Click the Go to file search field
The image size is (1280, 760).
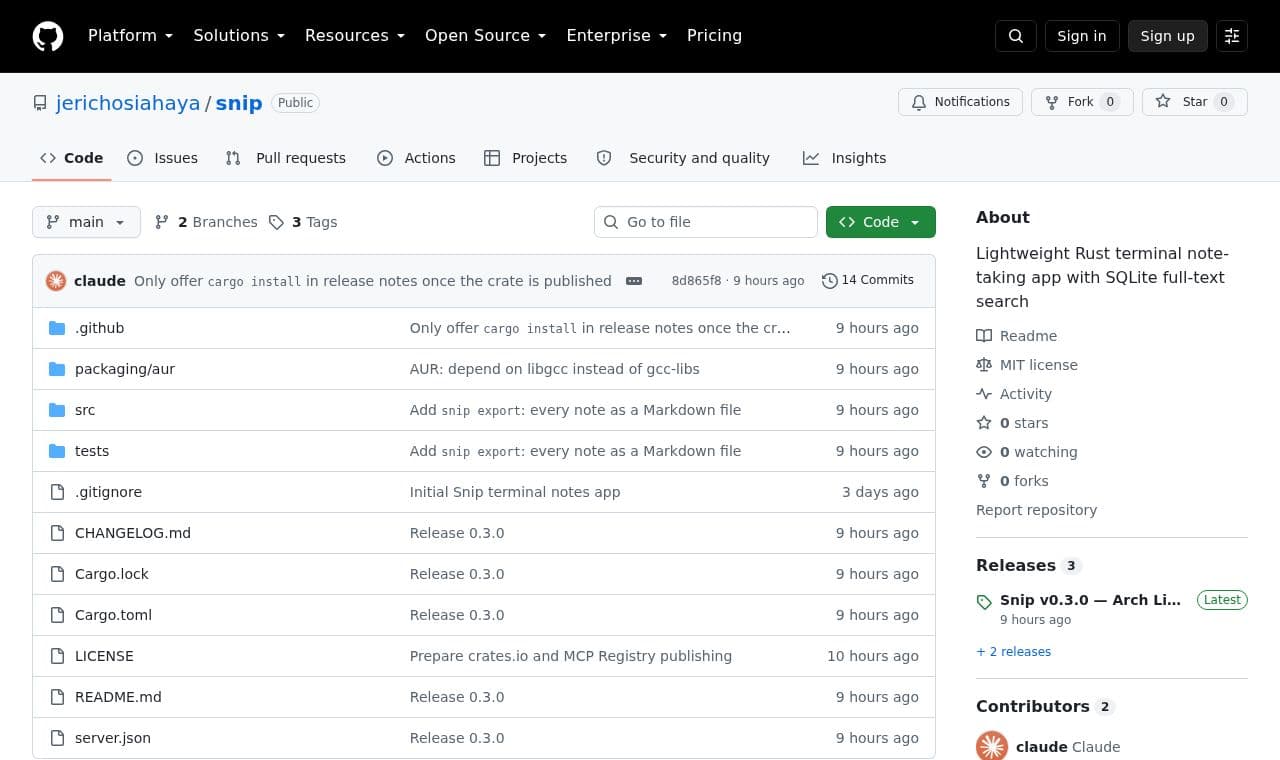[x=706, y=222]
